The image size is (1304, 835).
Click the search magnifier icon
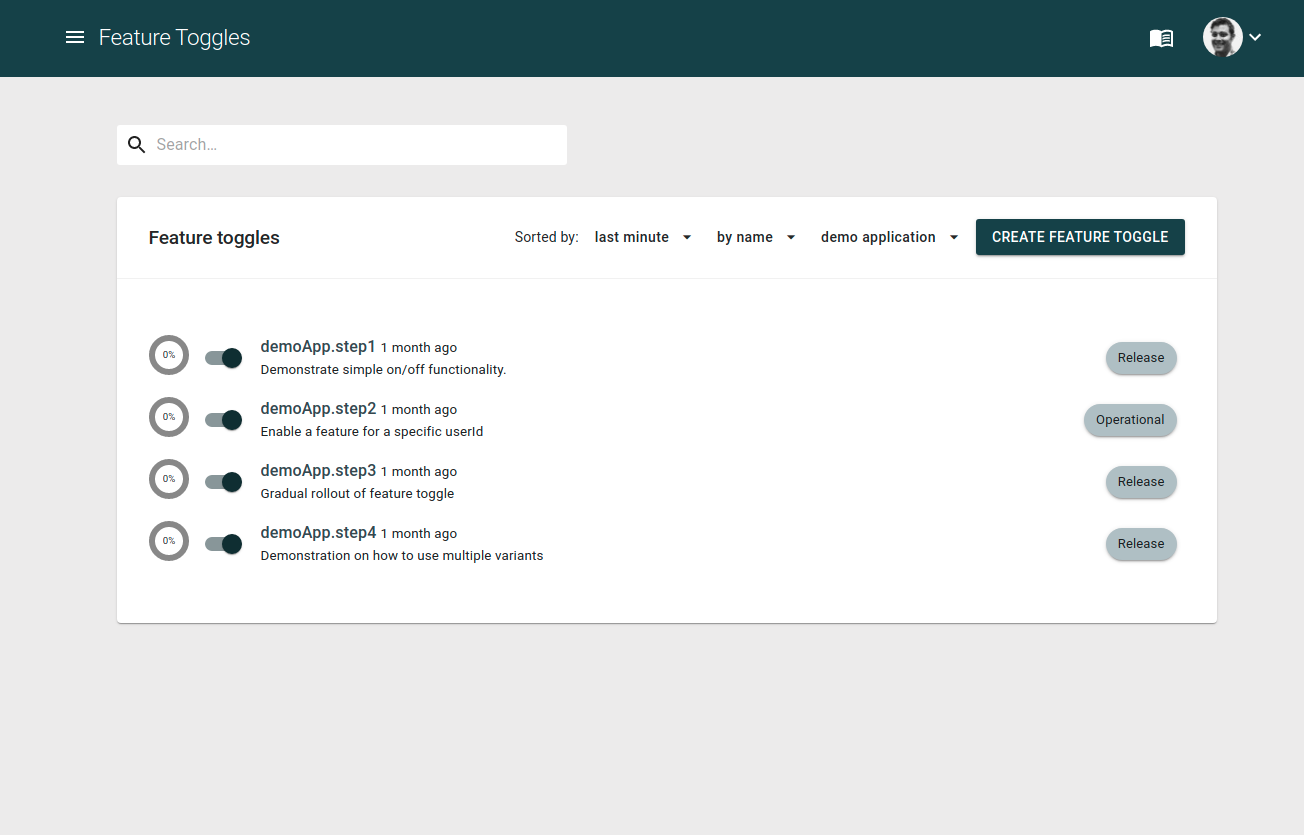(137, 145)
